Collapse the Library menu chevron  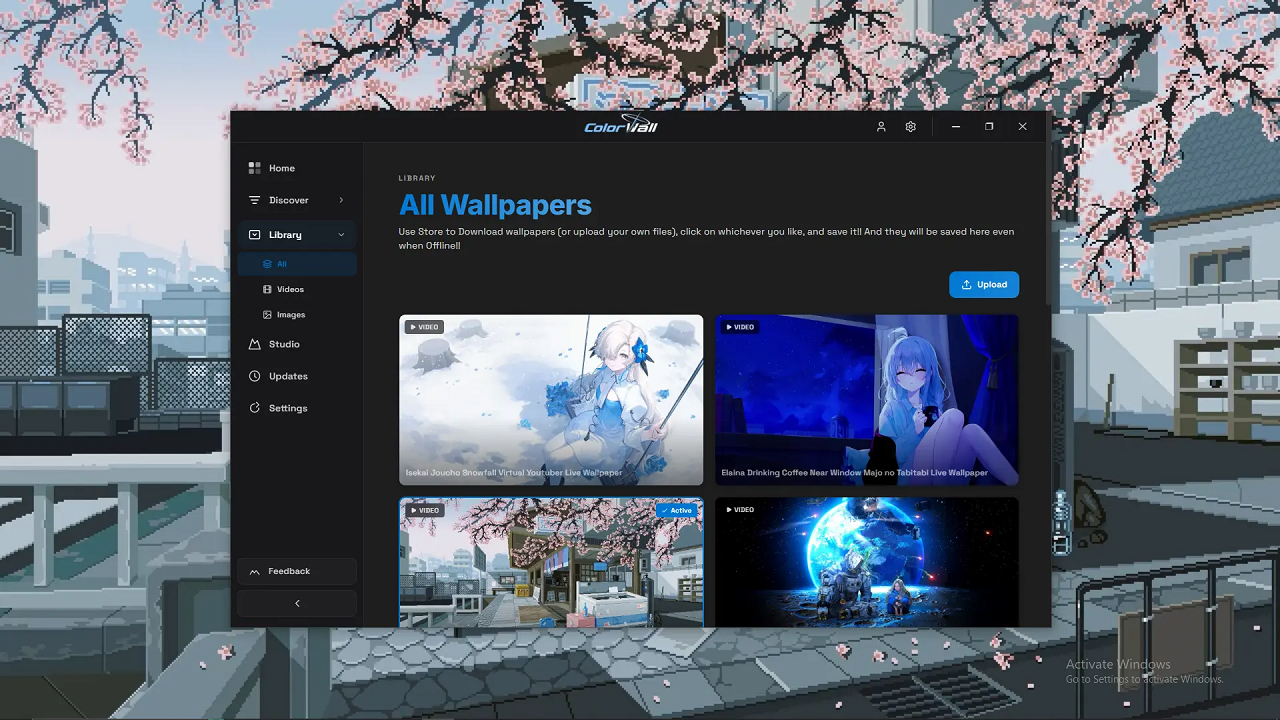341,235
